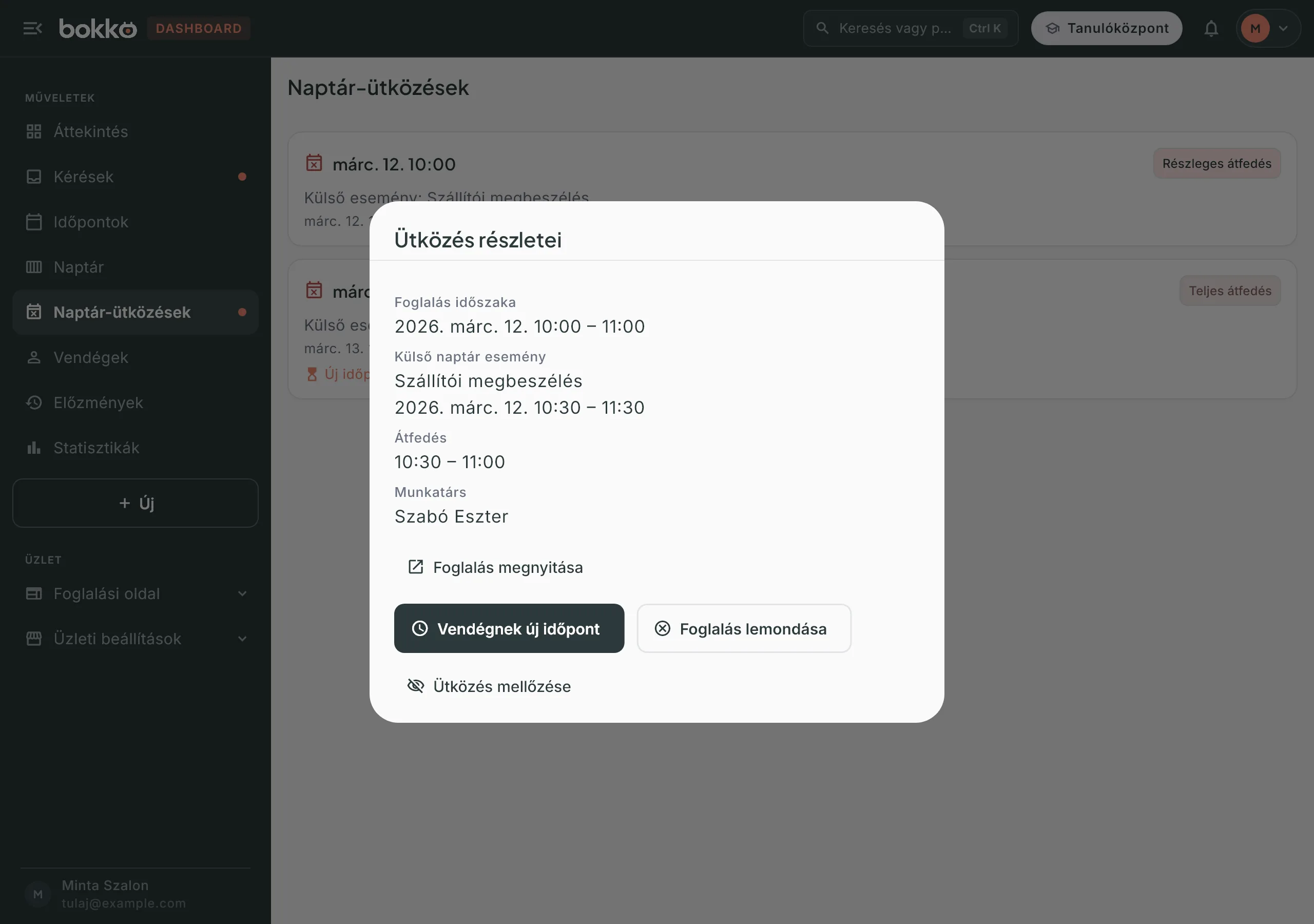Go to Áttekintés in sidebar
Viewport: 1314px width, 924px height.
[x=135, y=131]
